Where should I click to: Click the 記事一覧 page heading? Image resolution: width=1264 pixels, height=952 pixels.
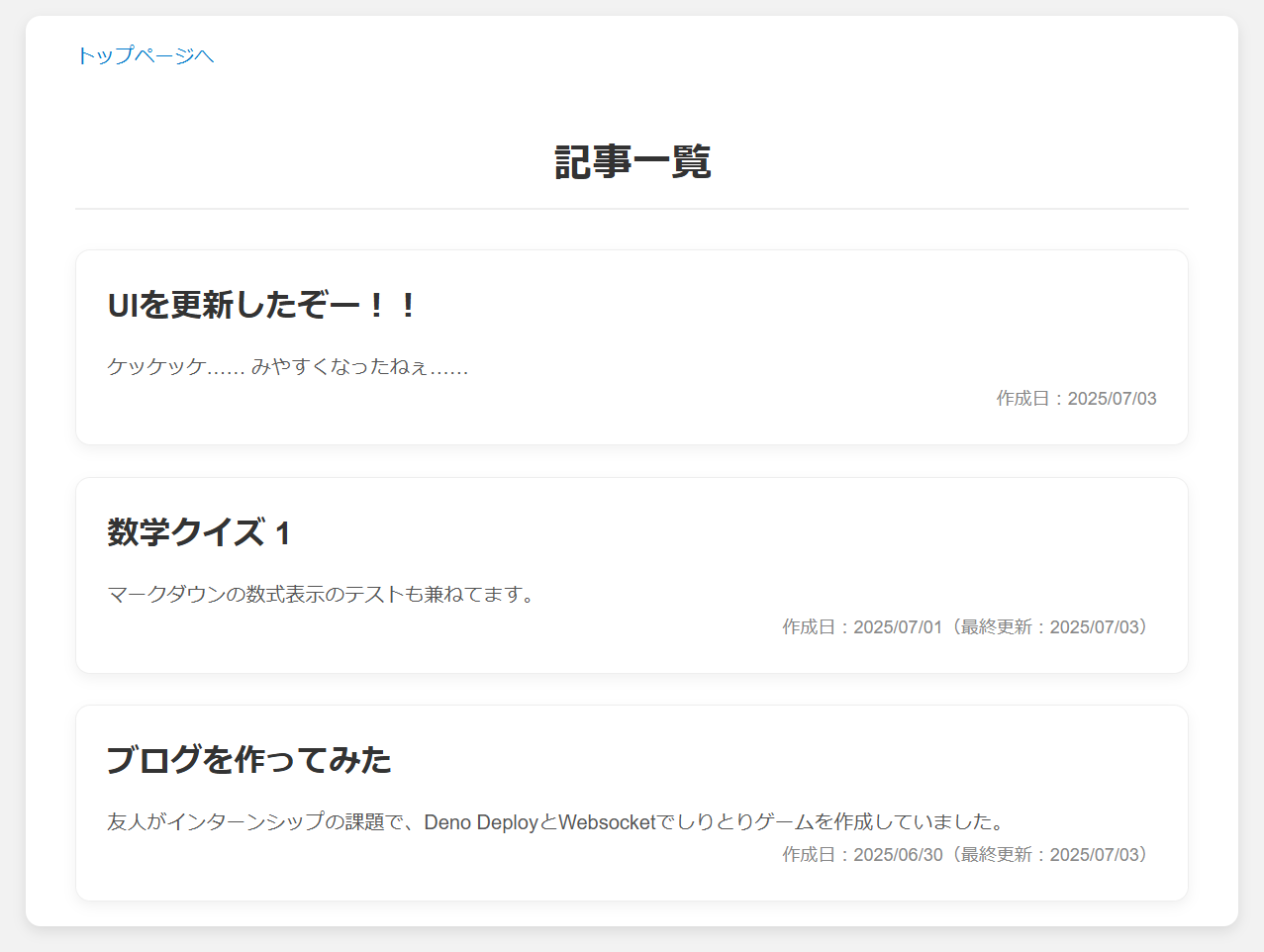632,161
